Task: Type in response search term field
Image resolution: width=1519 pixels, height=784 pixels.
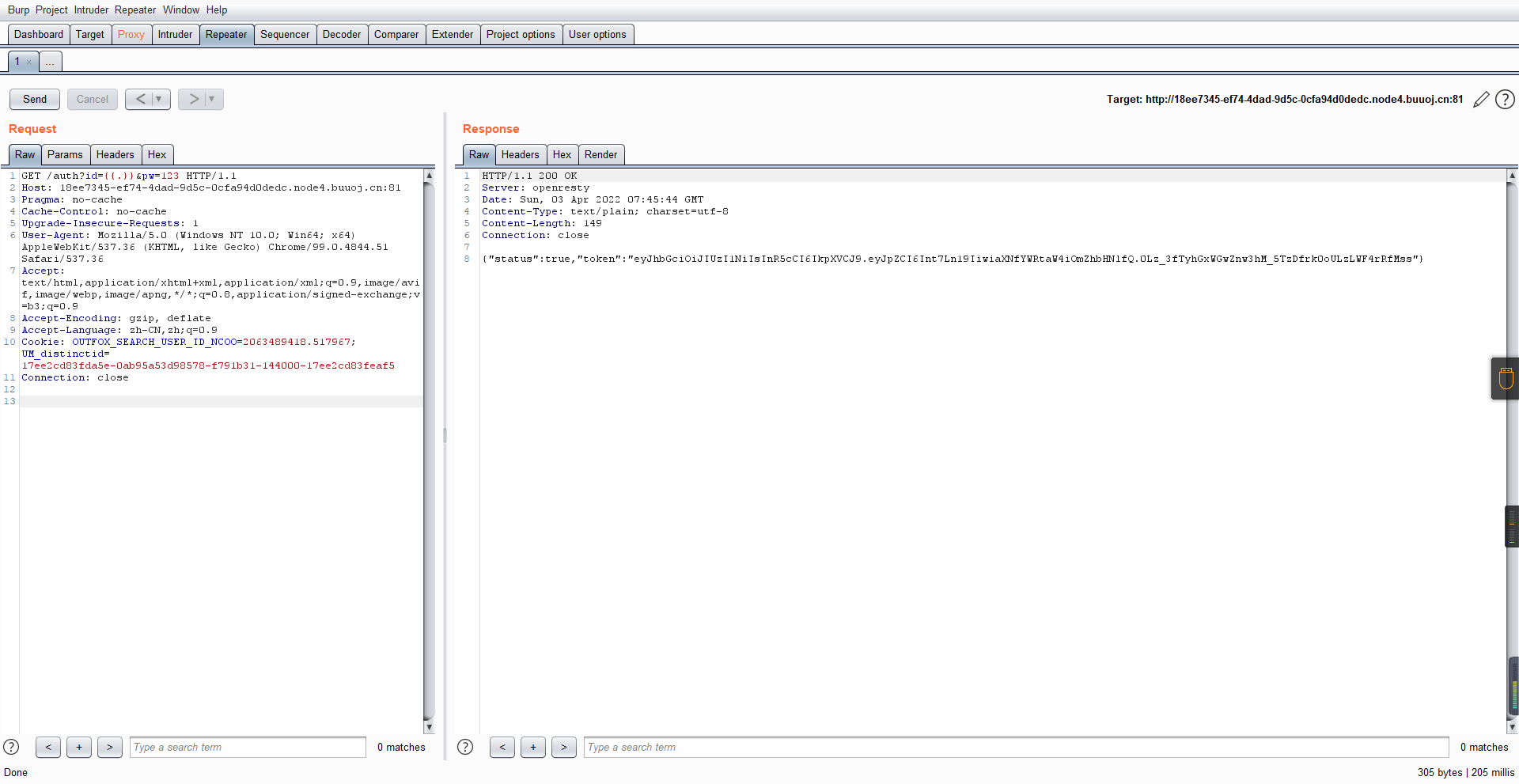Action: click(x=1017, y=747)
